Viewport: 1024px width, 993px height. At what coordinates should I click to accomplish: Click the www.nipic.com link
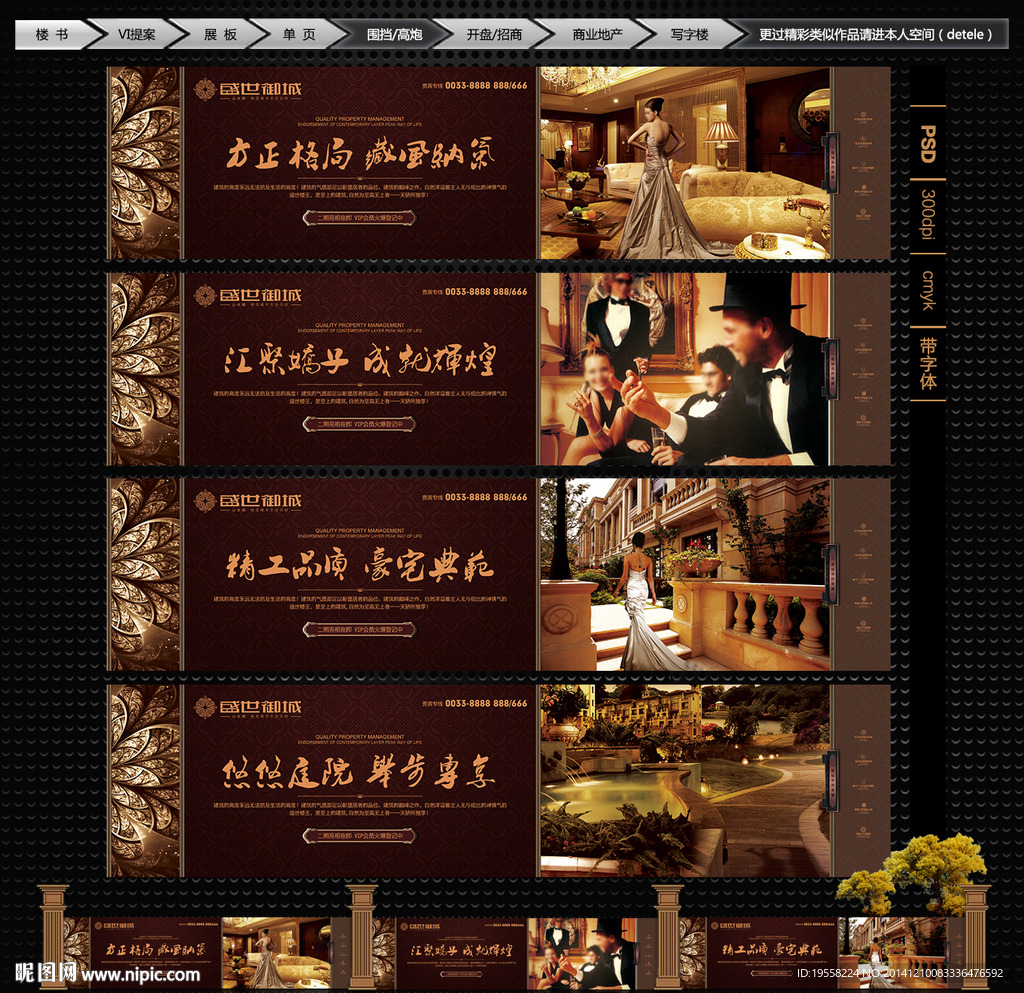coord(141,975)
